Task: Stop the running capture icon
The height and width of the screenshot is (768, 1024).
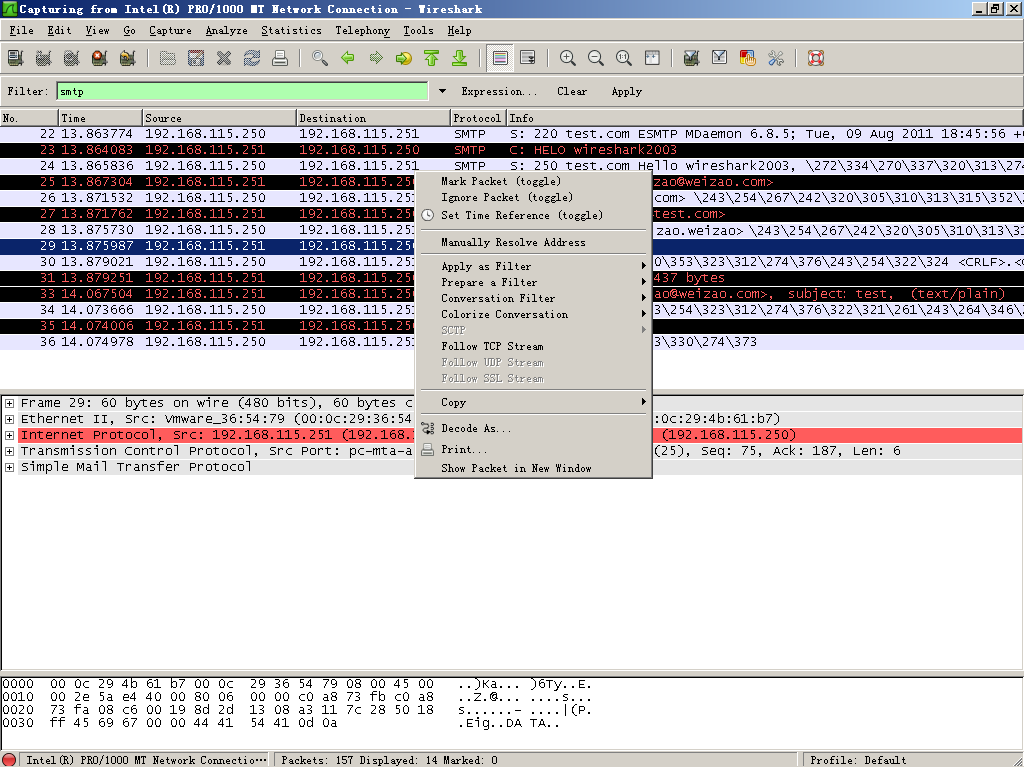Action: pyautogui.click(x=100, y=58)
